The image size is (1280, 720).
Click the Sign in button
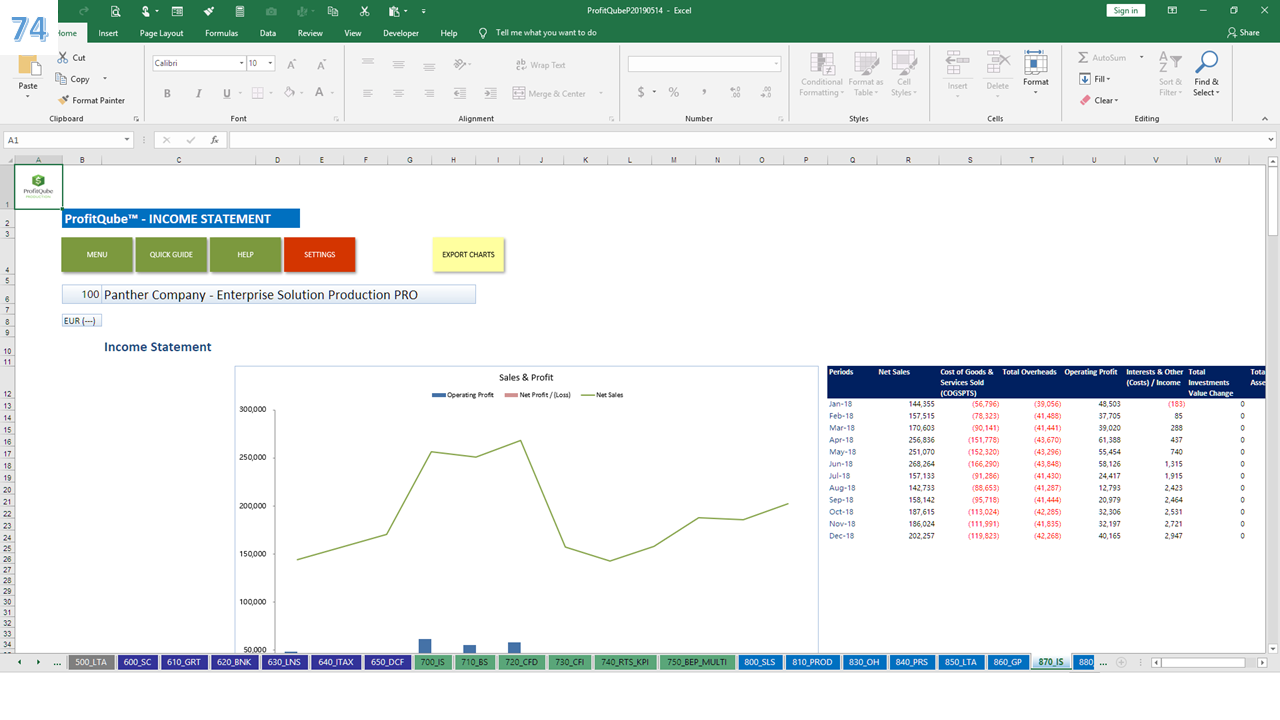(1126, 10)
